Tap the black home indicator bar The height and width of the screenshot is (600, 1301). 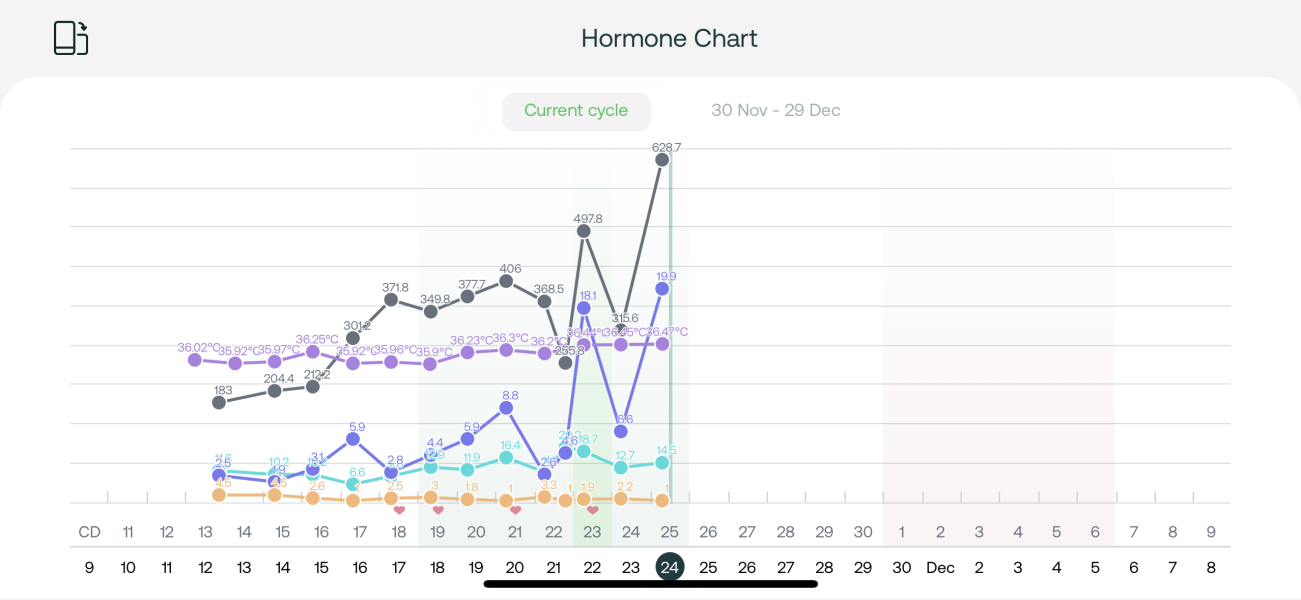click(650, 583)
